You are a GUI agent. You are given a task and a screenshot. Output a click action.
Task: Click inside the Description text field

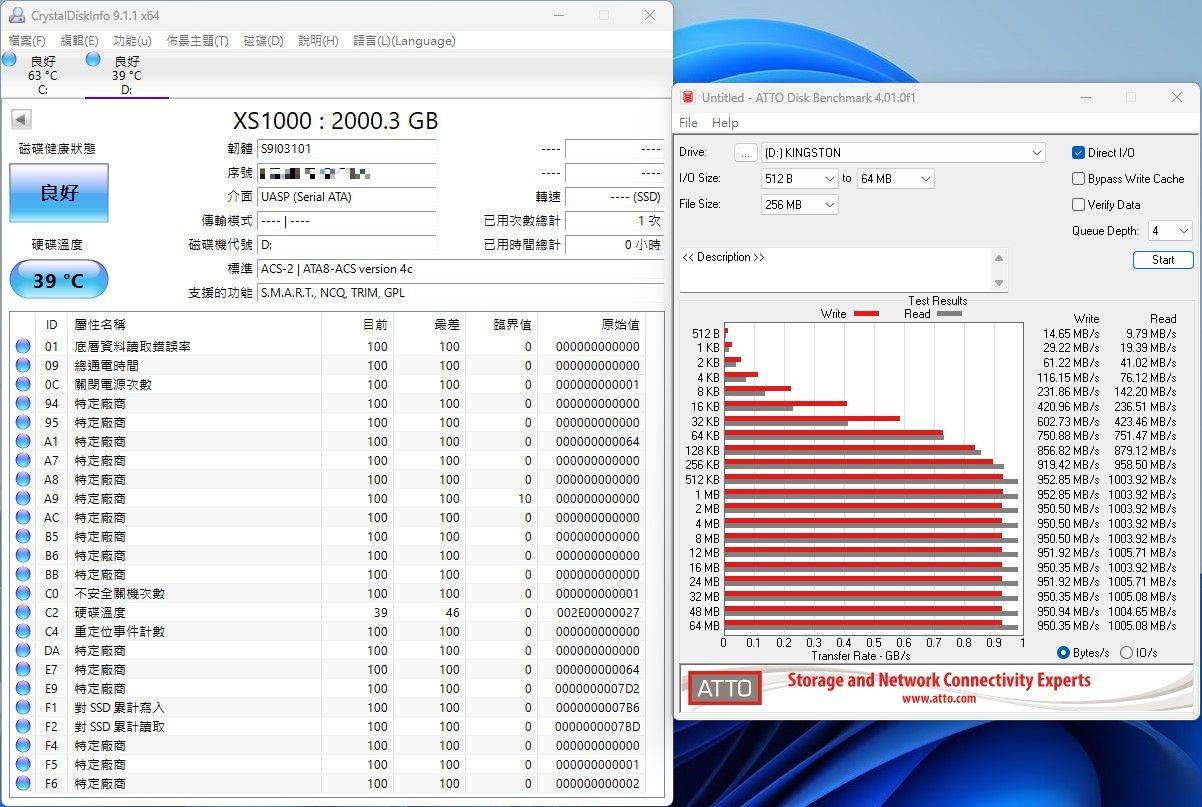pos(835,270)
